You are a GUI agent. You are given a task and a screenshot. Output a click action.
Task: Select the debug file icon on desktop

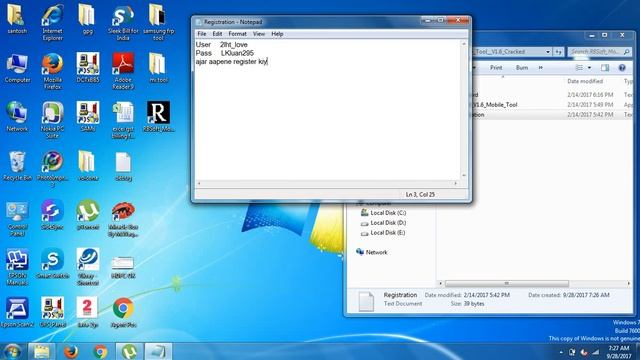123,166
